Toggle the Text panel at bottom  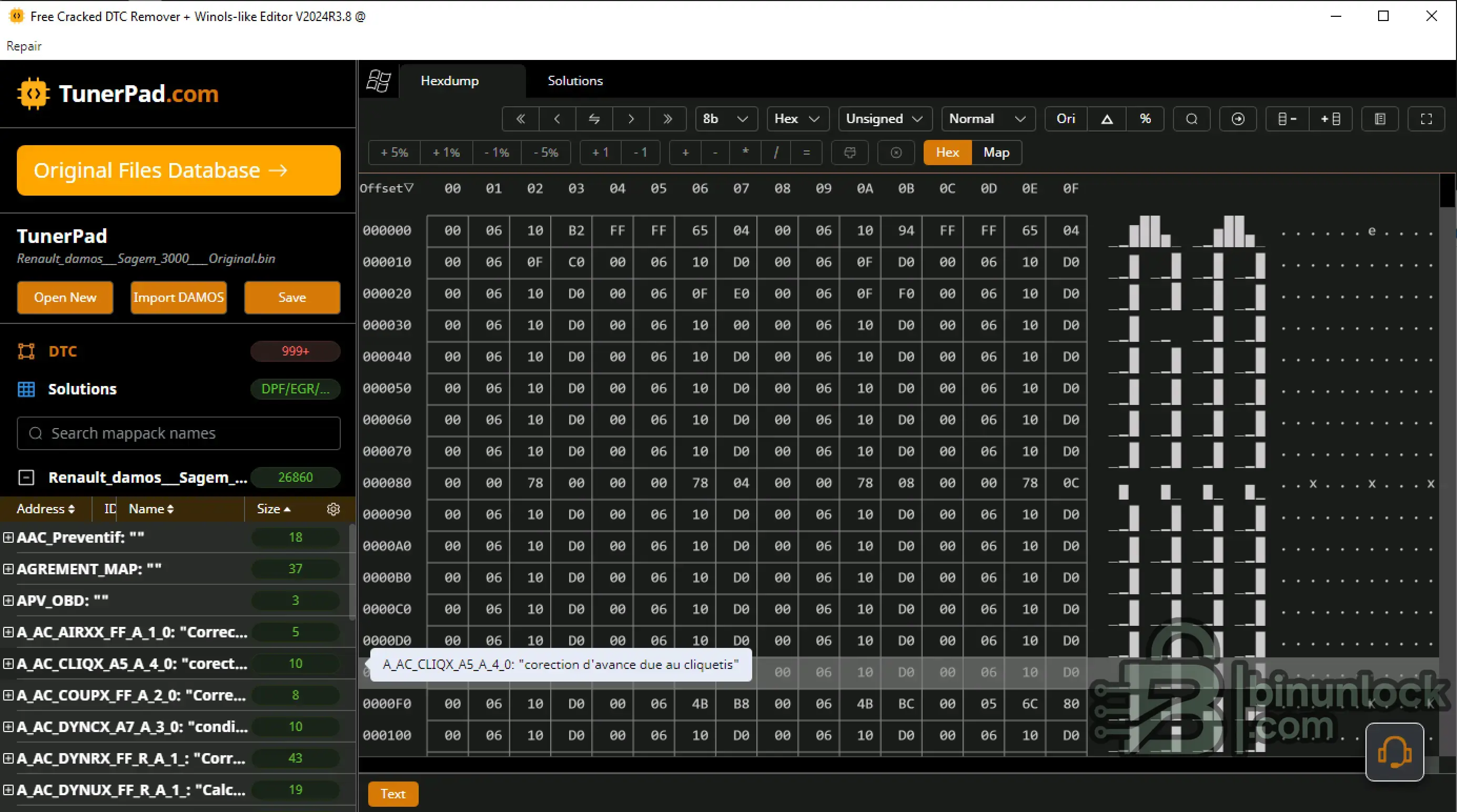[393, 794]
